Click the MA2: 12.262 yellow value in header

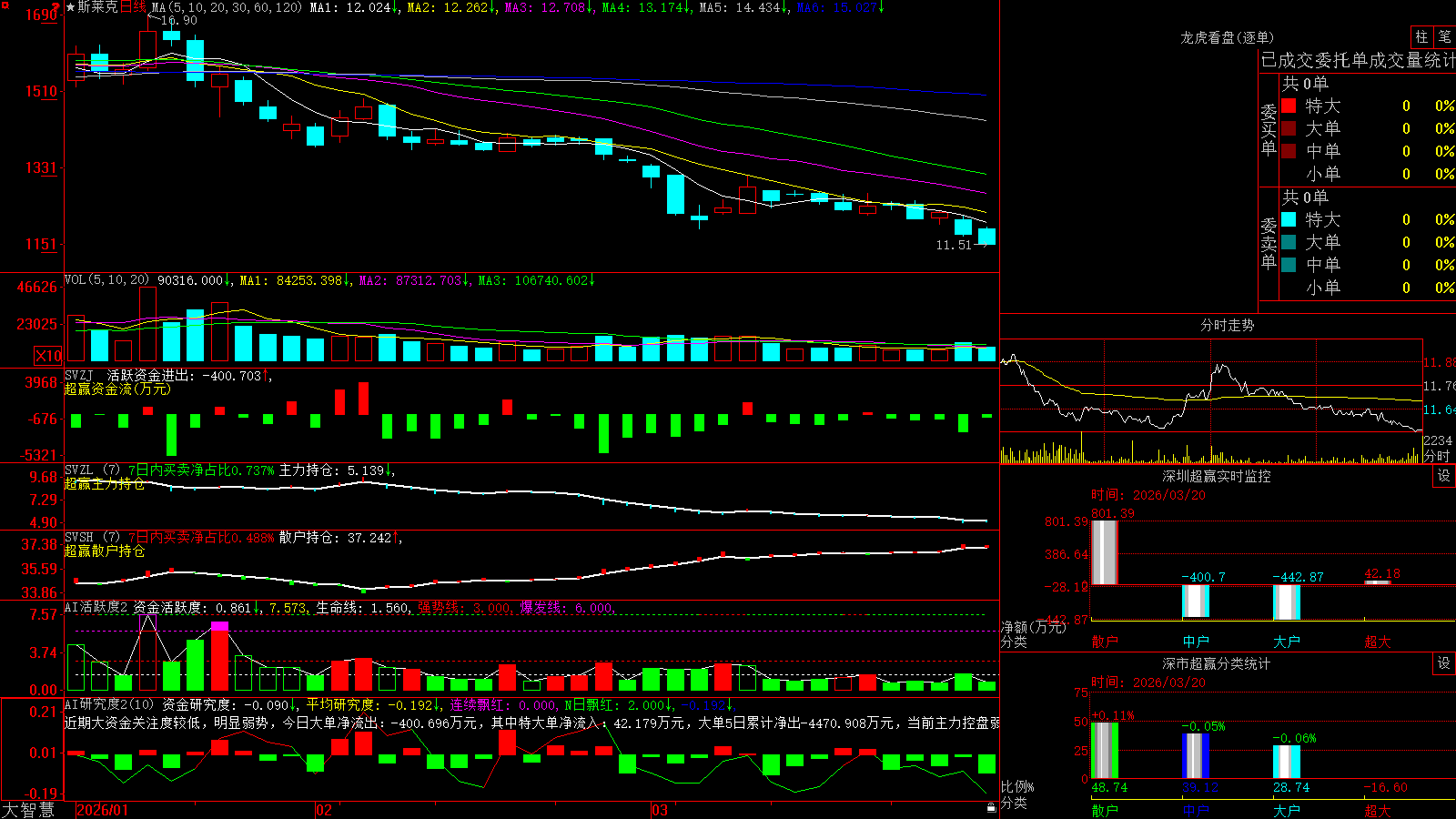click(x=452, y=7)
